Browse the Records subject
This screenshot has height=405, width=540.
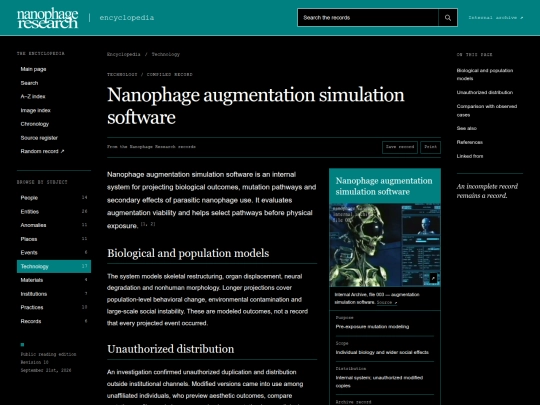(54, 321)
